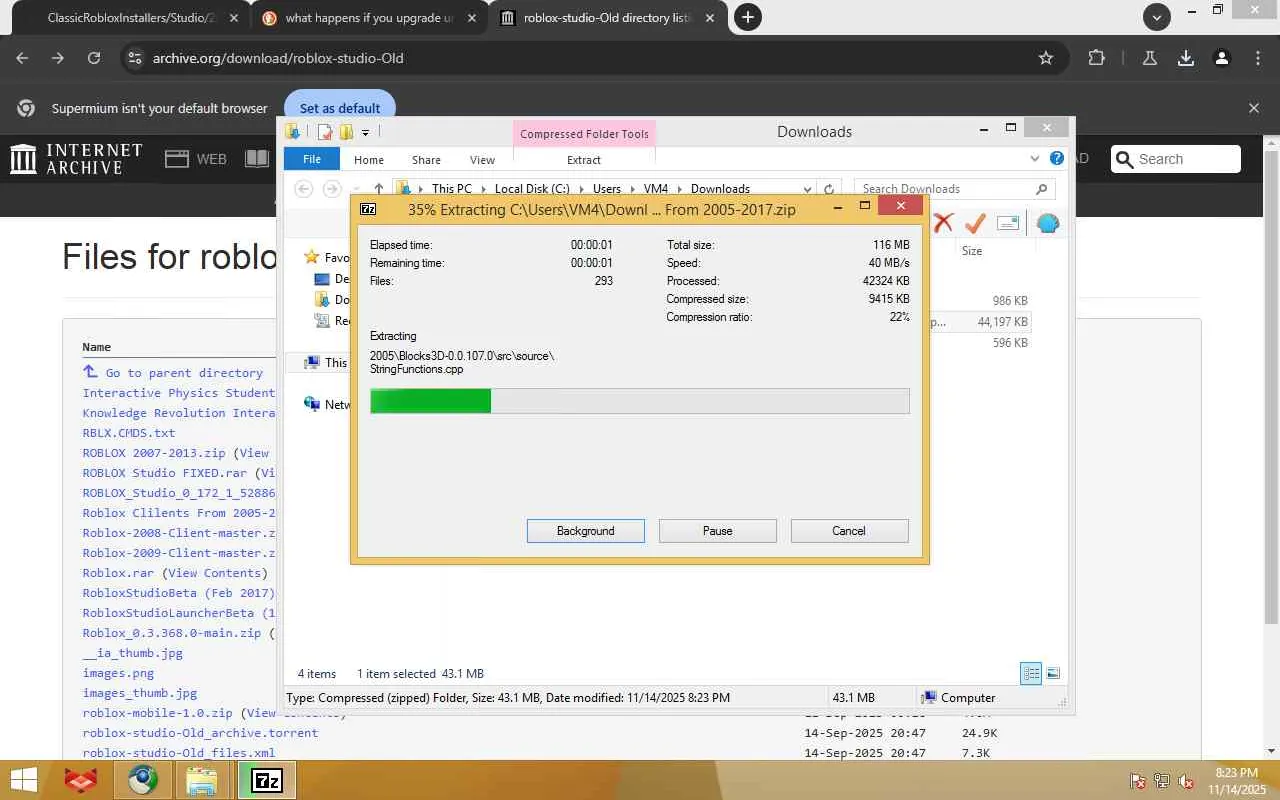
Task: Expand the Explorer ribbon with the chevron
Action: (1035, 159)
